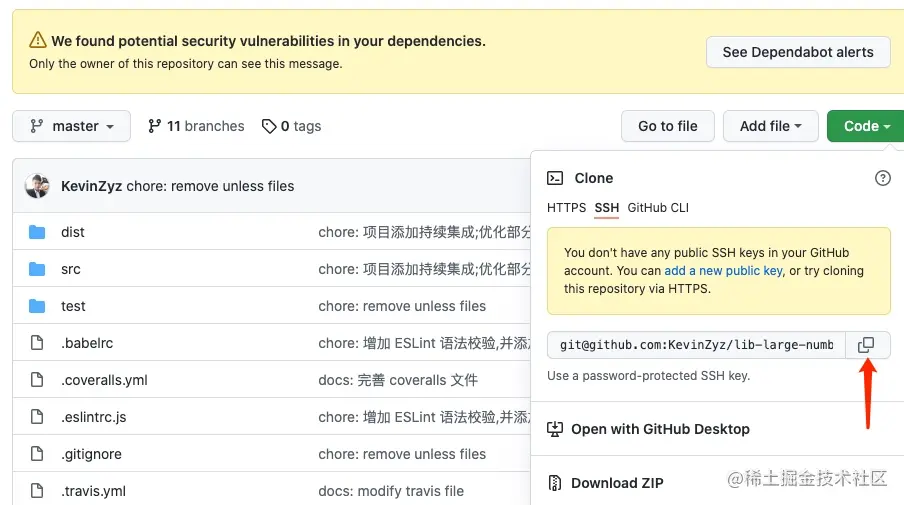Screen dimensions: 904x505
Task: Expand the Add file dropdown
Action: pos(771,126)
